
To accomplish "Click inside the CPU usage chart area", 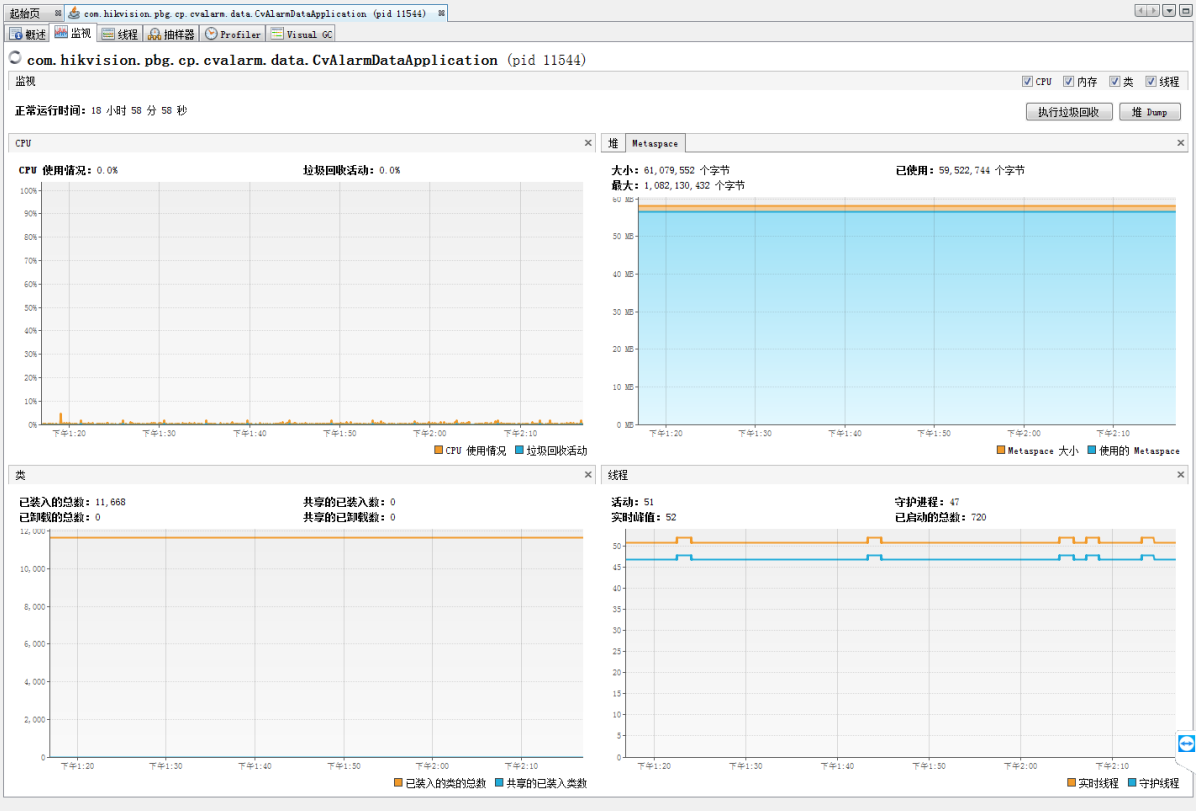I will [x=312, y=303].
